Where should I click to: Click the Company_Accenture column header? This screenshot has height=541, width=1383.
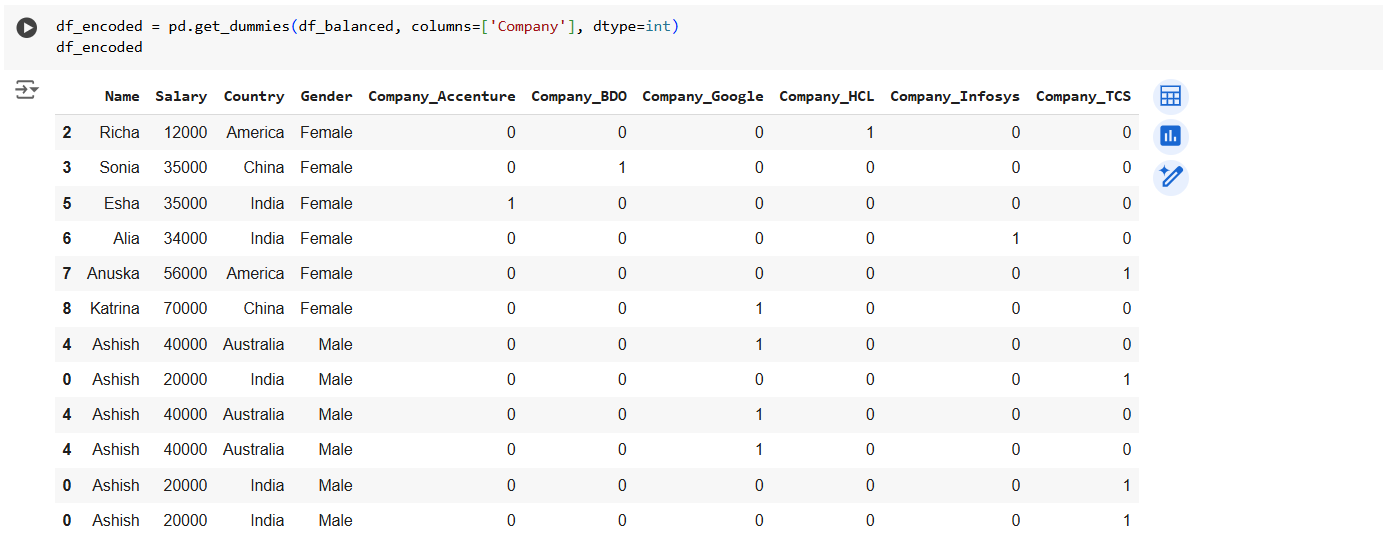(442, 97)
